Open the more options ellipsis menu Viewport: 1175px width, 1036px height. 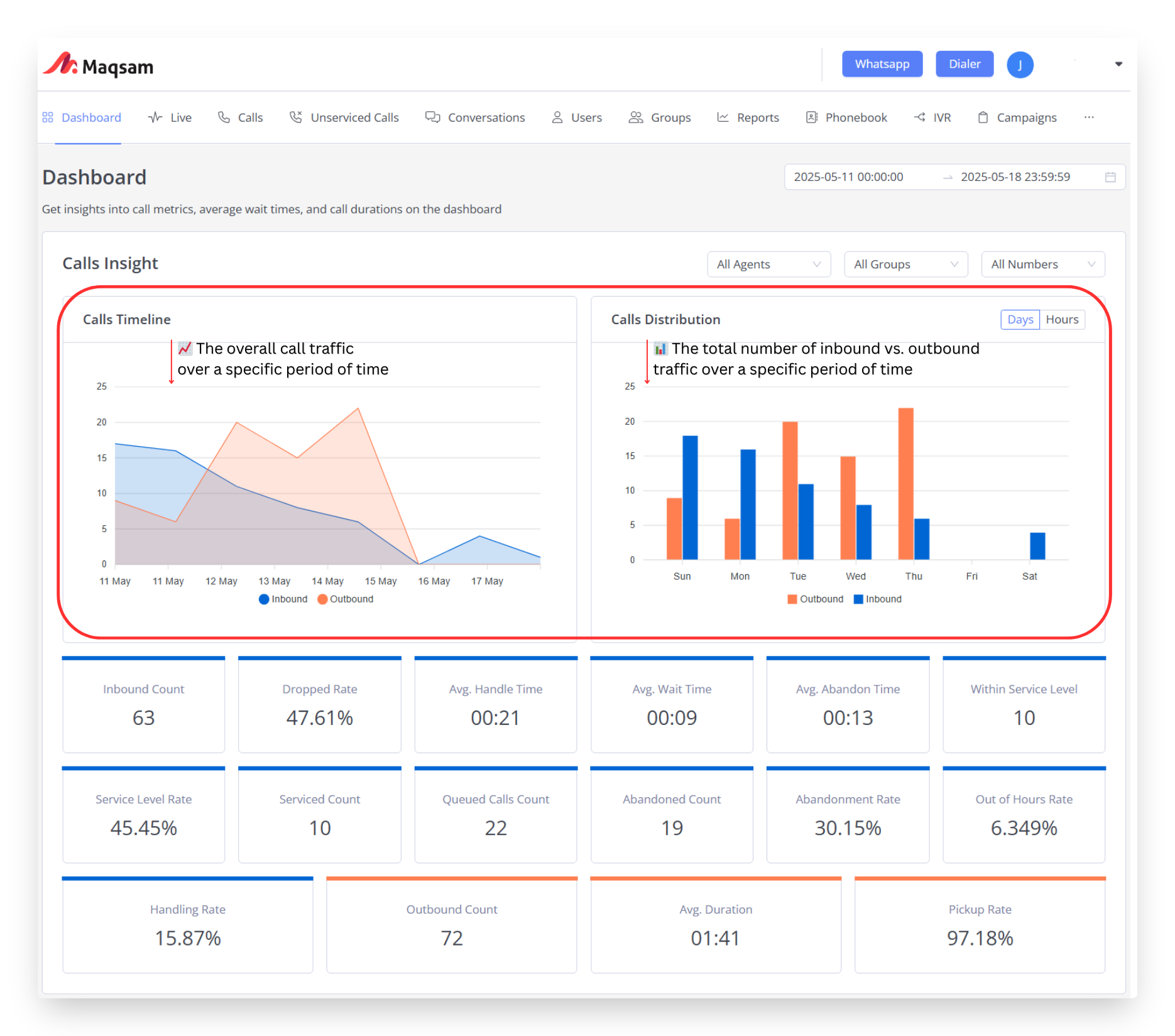[1089, 117]
